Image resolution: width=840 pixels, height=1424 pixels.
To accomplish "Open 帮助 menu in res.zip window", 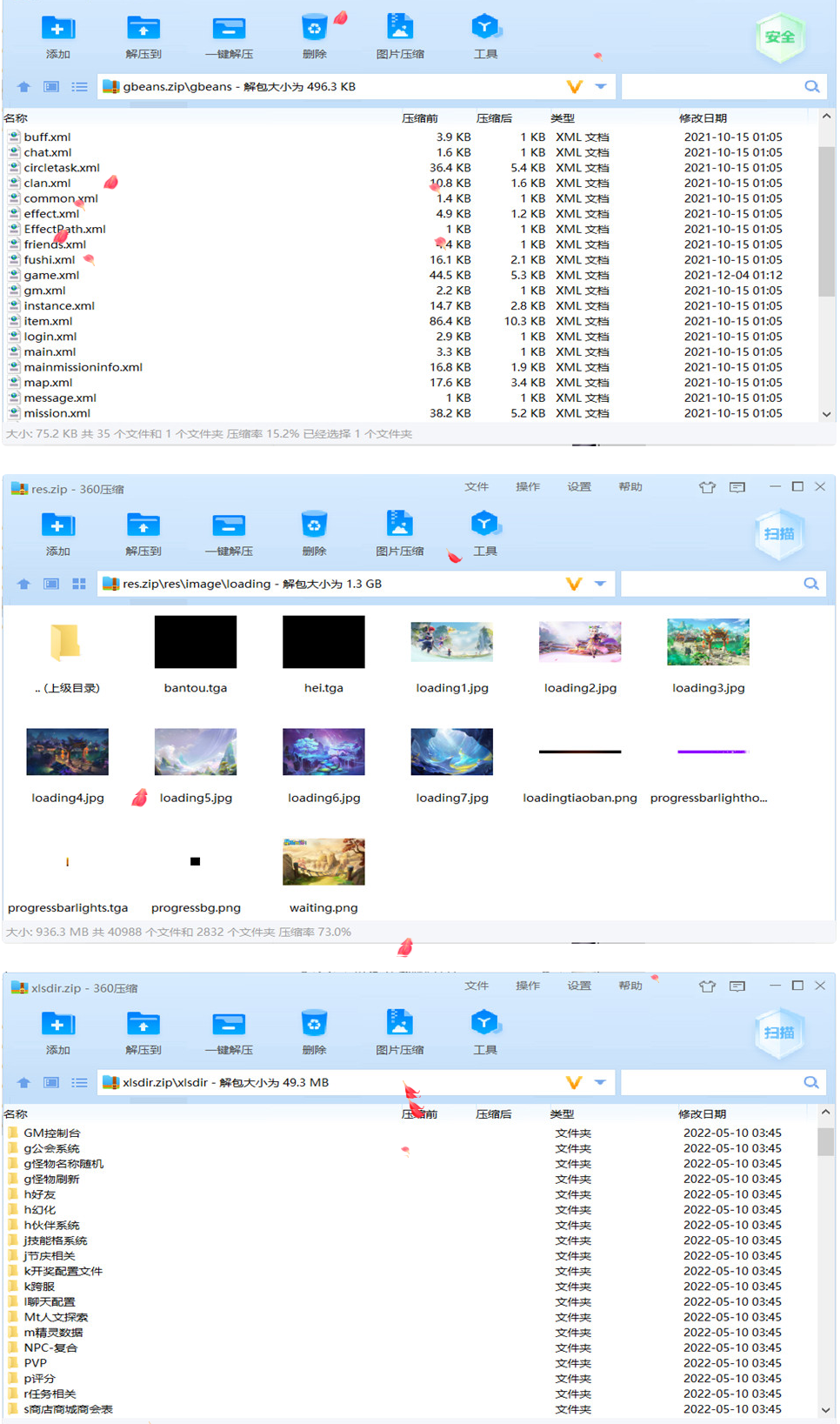I will coord(630,487).
